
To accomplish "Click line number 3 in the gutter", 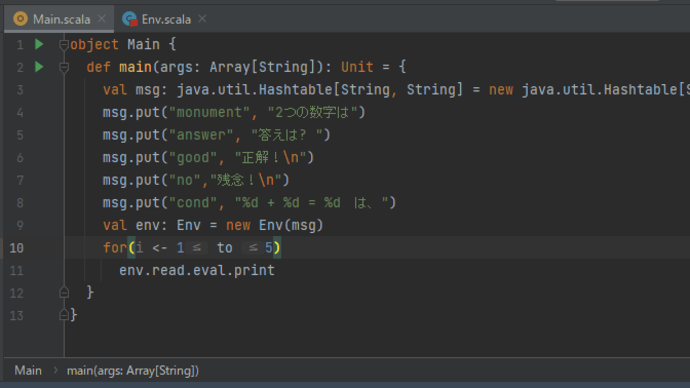I will [20, 90].
